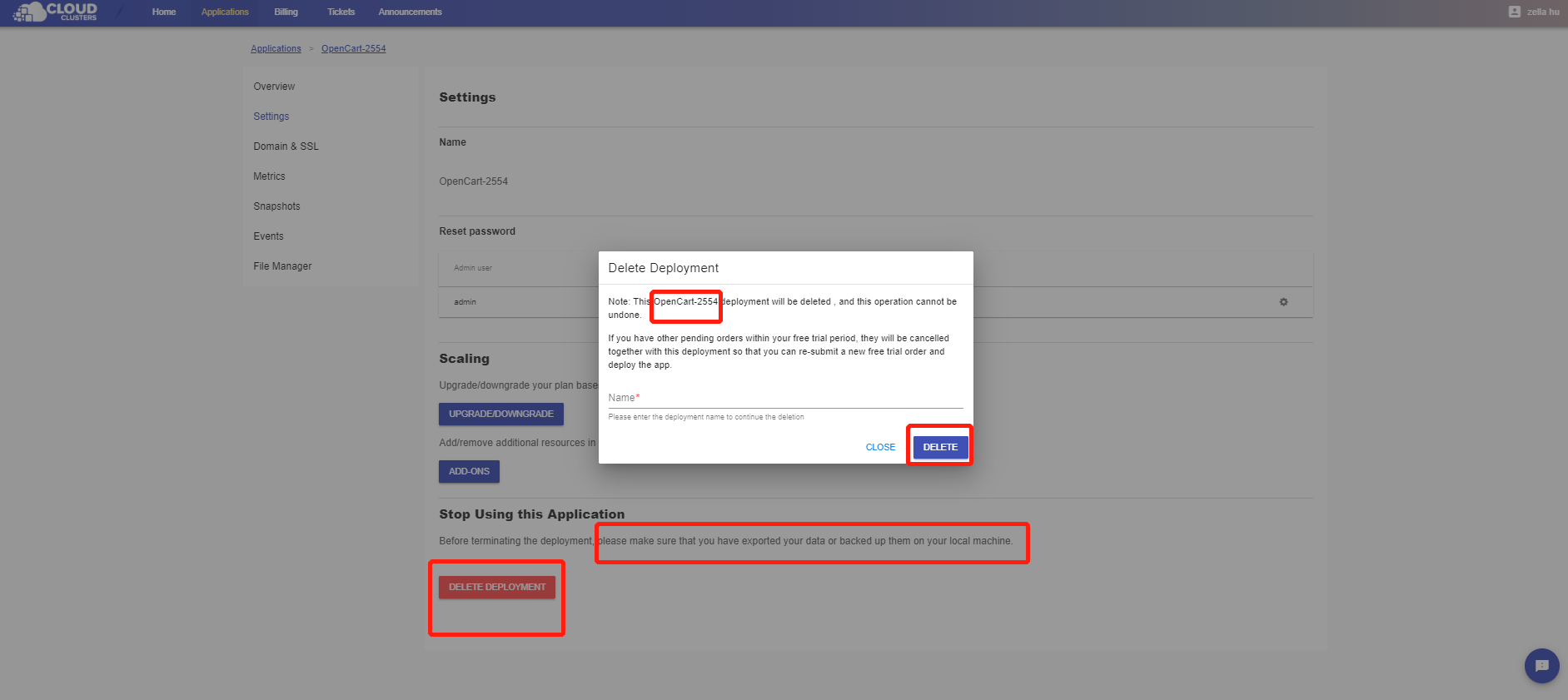Click the ADD-ONS button

click(x=469, y=471)
